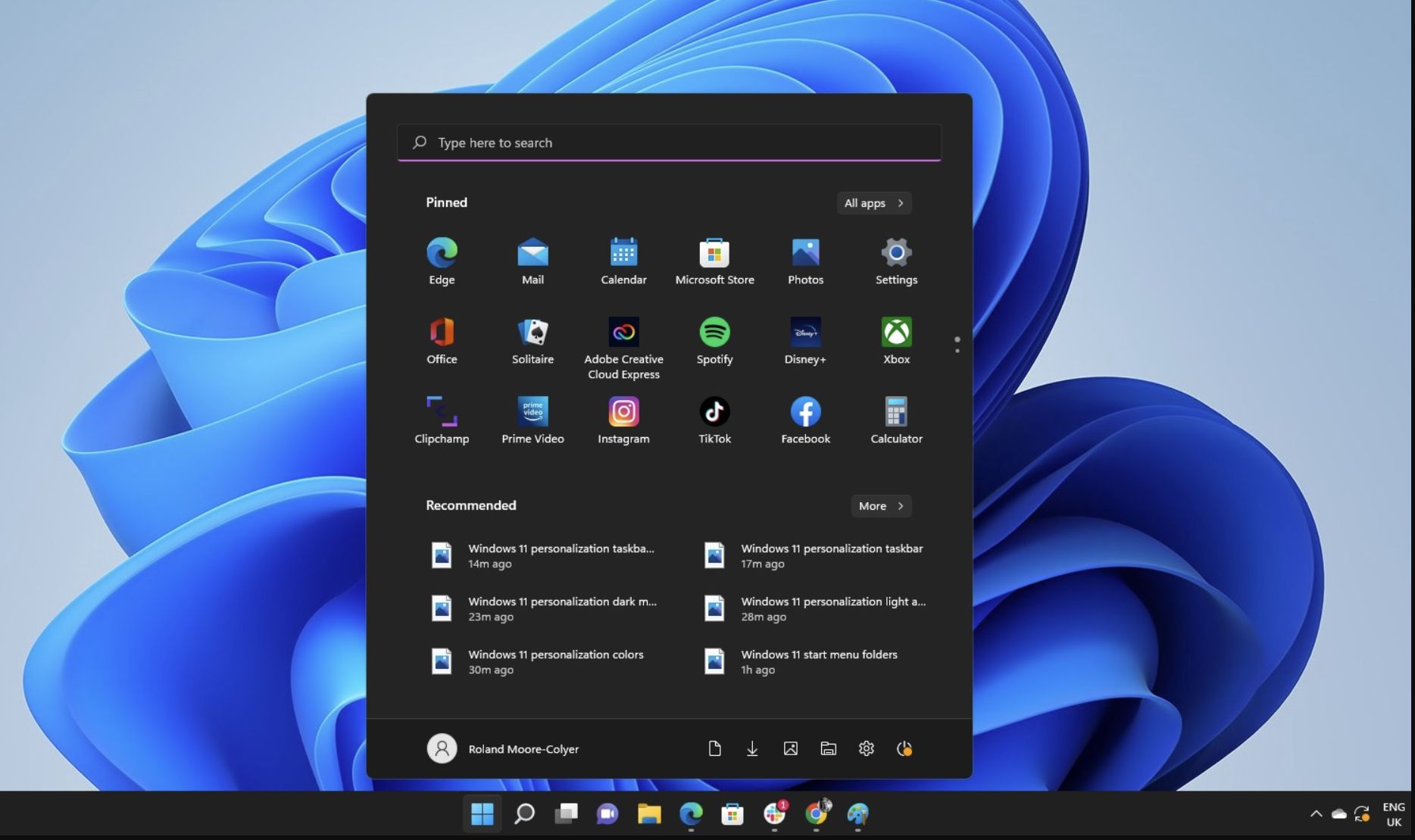Click ENG UK language indicator

point(1394,814)
